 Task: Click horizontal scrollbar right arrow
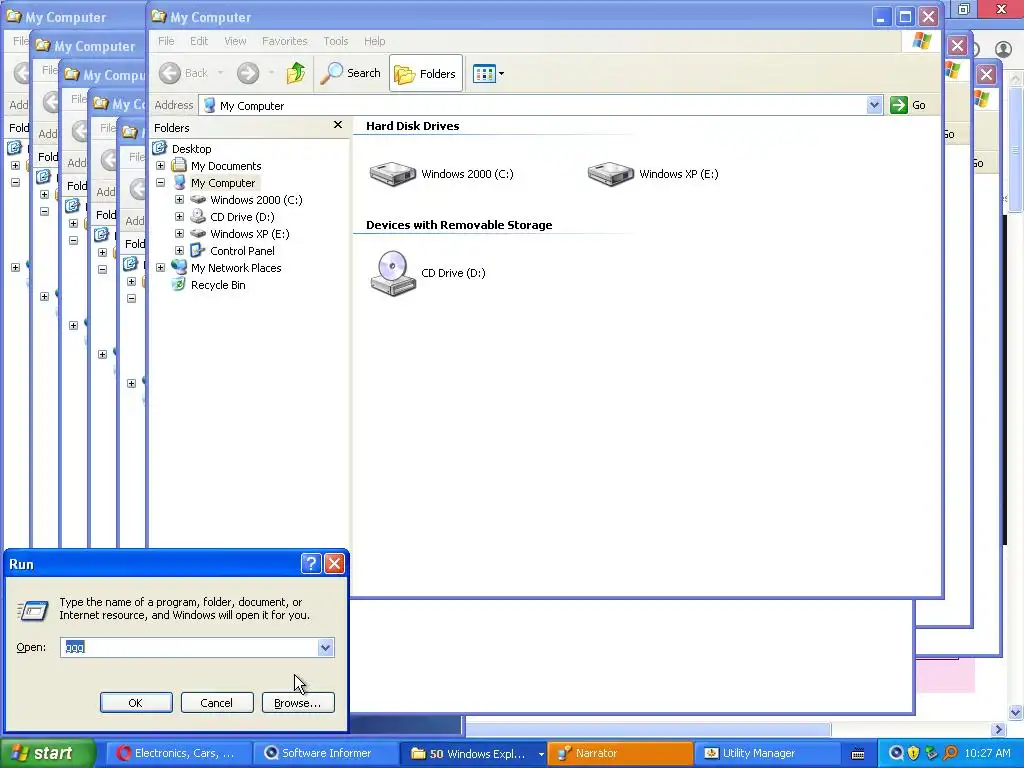[x=999, y=729]
